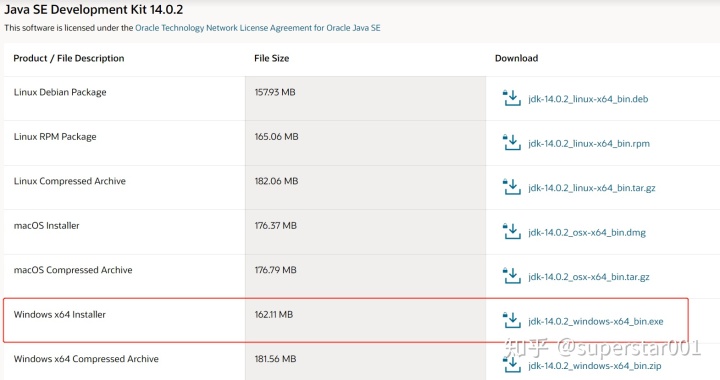The height and width of the screenshot is (380, 720).
Task: Select the Linux RPM Package text
Action: (x=55, y=137)
